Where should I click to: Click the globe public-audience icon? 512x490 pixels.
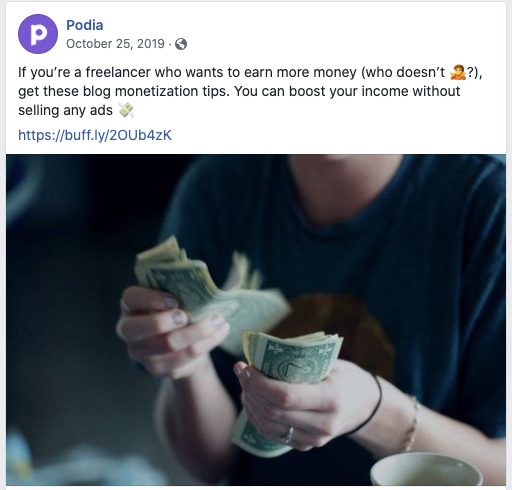181,44
